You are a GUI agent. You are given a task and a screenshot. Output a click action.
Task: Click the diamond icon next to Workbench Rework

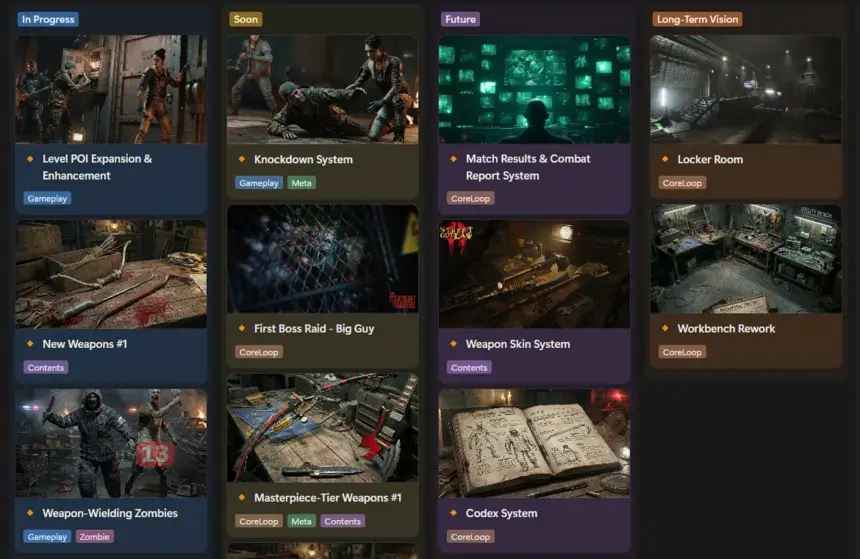click(x=666, y=328)
